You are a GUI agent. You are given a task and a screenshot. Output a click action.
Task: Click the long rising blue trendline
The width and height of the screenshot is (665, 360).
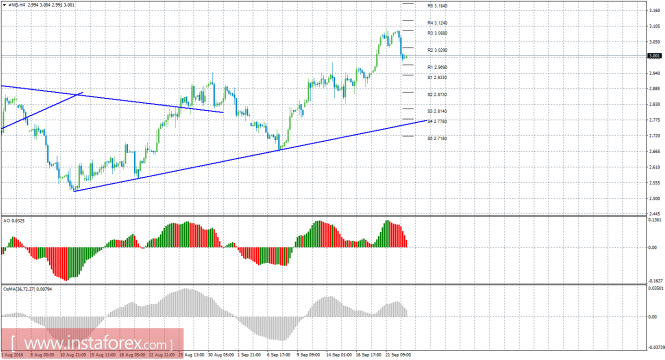pyautogui.click(x=250, y=156)
